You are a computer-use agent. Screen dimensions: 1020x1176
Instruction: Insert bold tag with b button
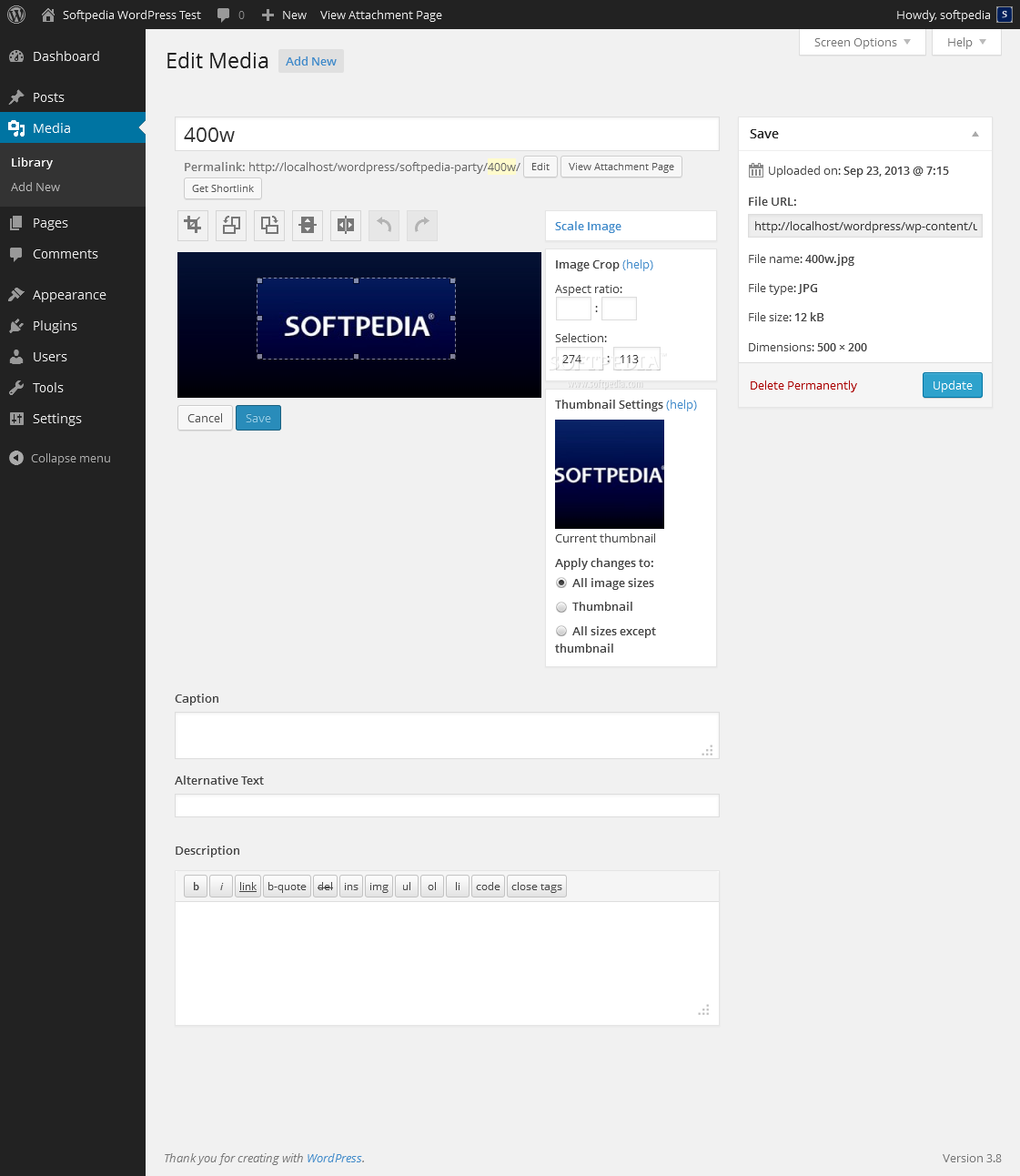[x=196, y=887]
